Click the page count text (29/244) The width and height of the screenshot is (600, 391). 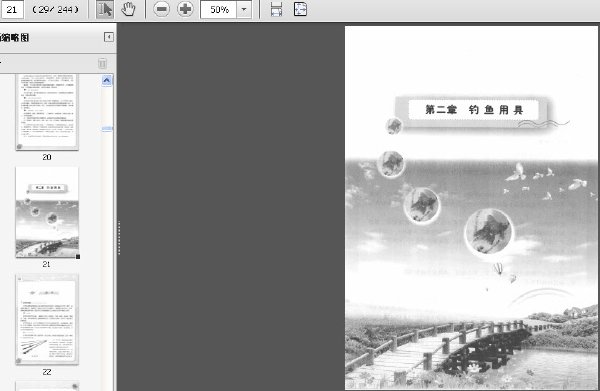tap(56, 10)
